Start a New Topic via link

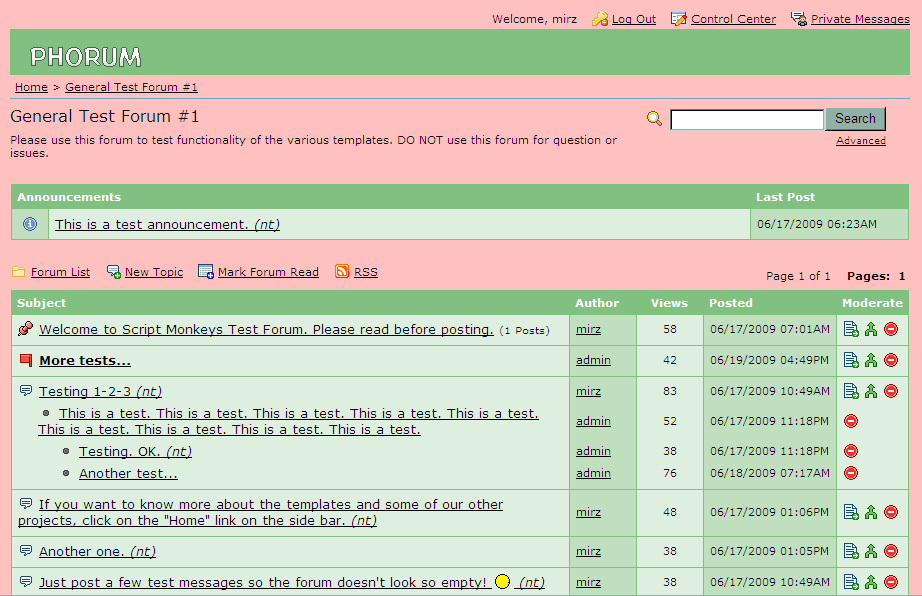[x=153, y=272]
